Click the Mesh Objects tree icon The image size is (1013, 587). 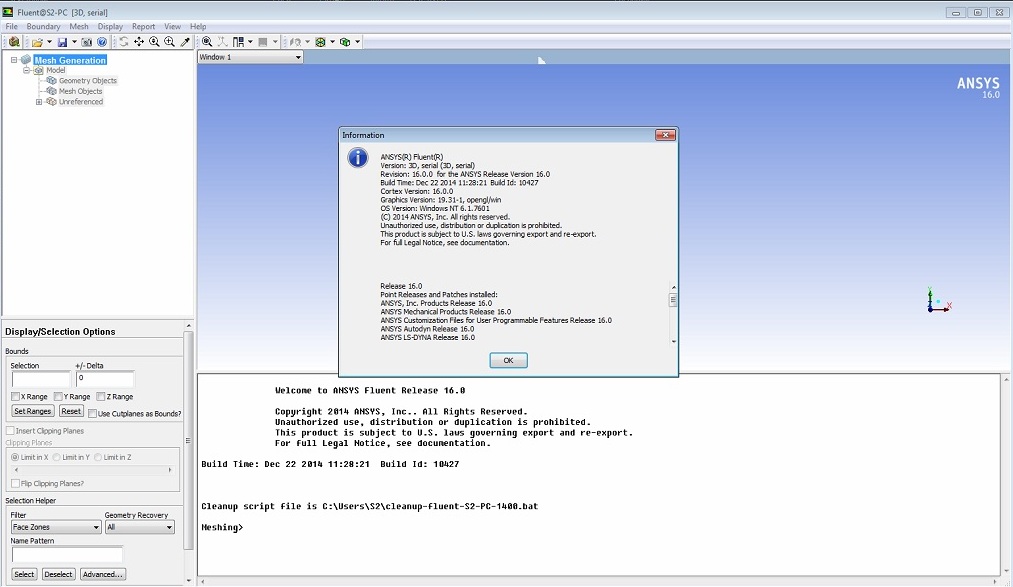pyautogui.click(x=52, y=91)
